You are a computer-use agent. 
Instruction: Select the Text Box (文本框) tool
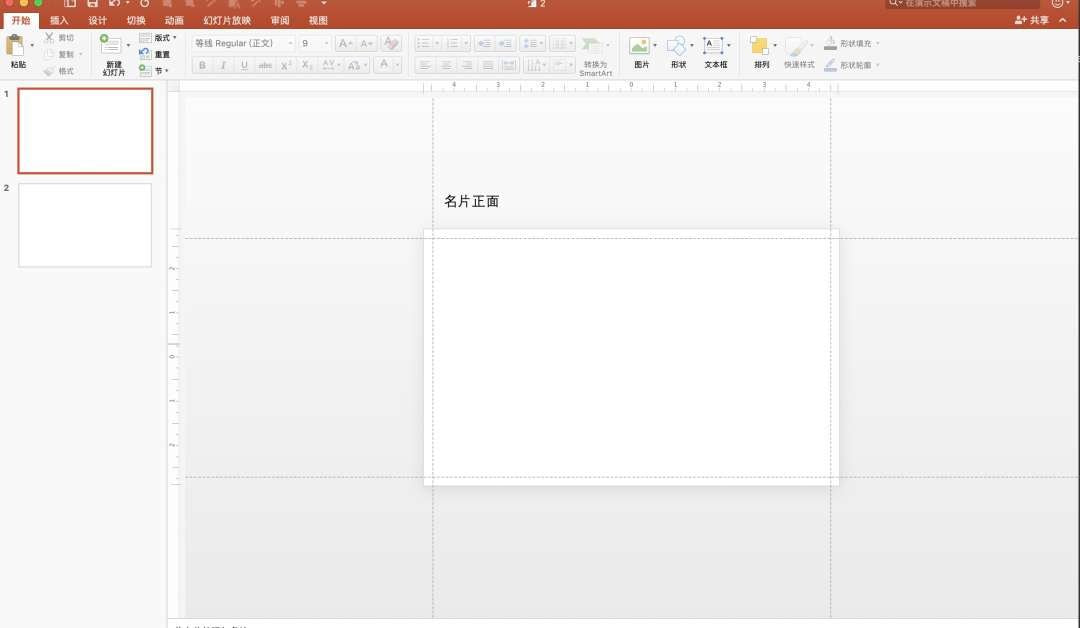(x=714, y=46)
